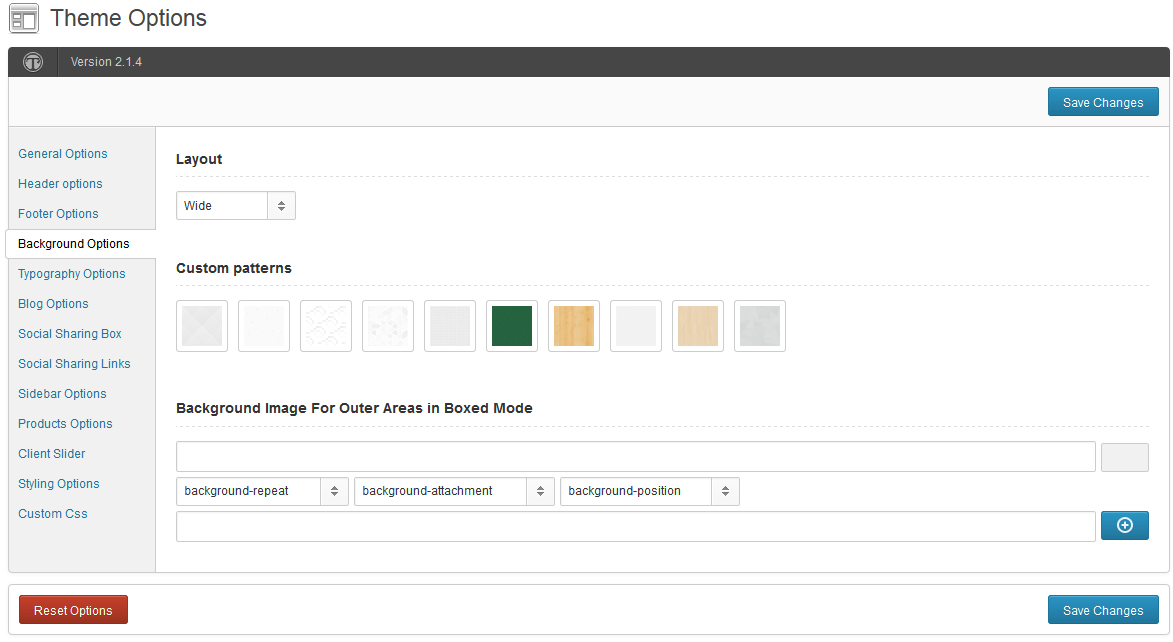Click the background image URL field

636,456
